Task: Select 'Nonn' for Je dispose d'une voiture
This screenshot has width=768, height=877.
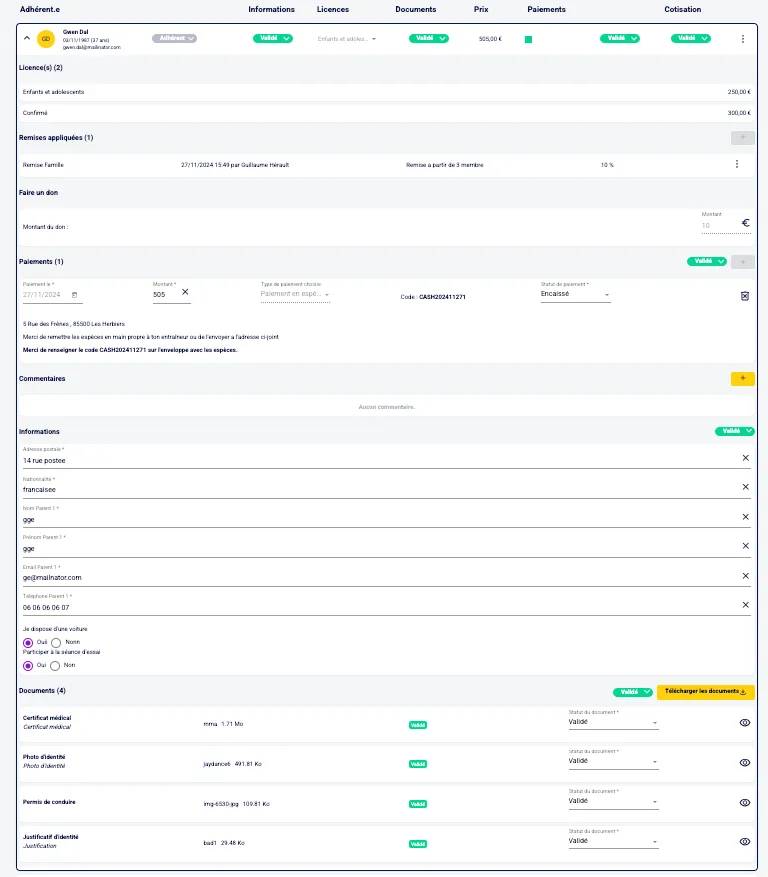Action: [56, 643]
